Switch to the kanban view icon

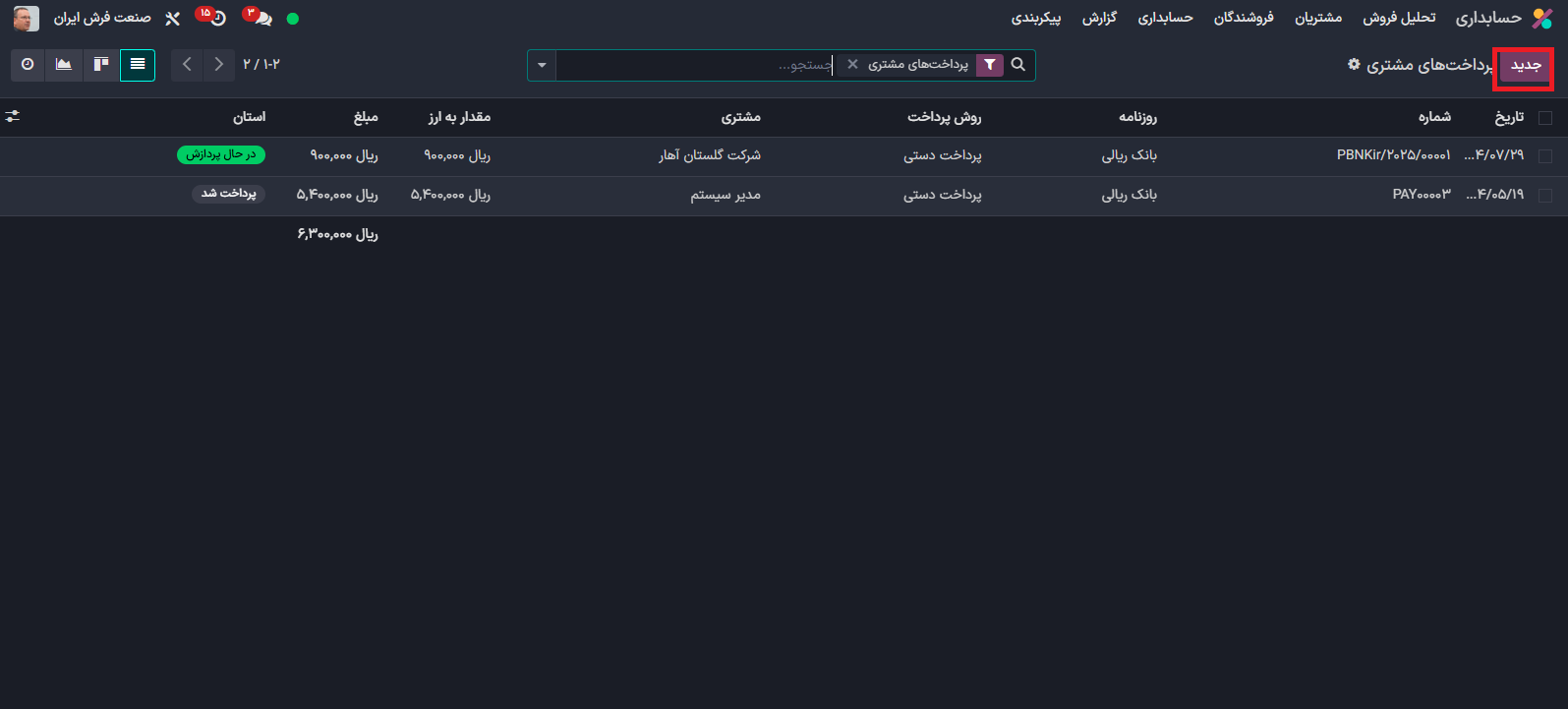[x=101, y=65]
